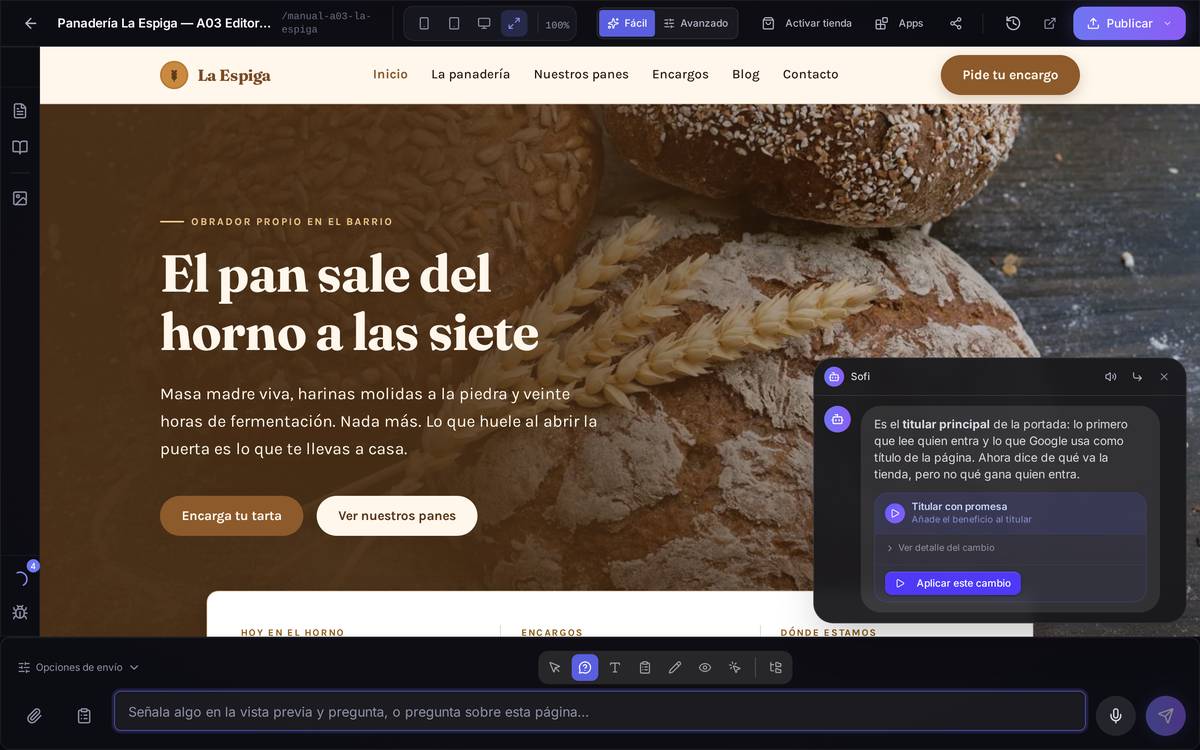Send the message with paper-plane button

[1166, 716]
